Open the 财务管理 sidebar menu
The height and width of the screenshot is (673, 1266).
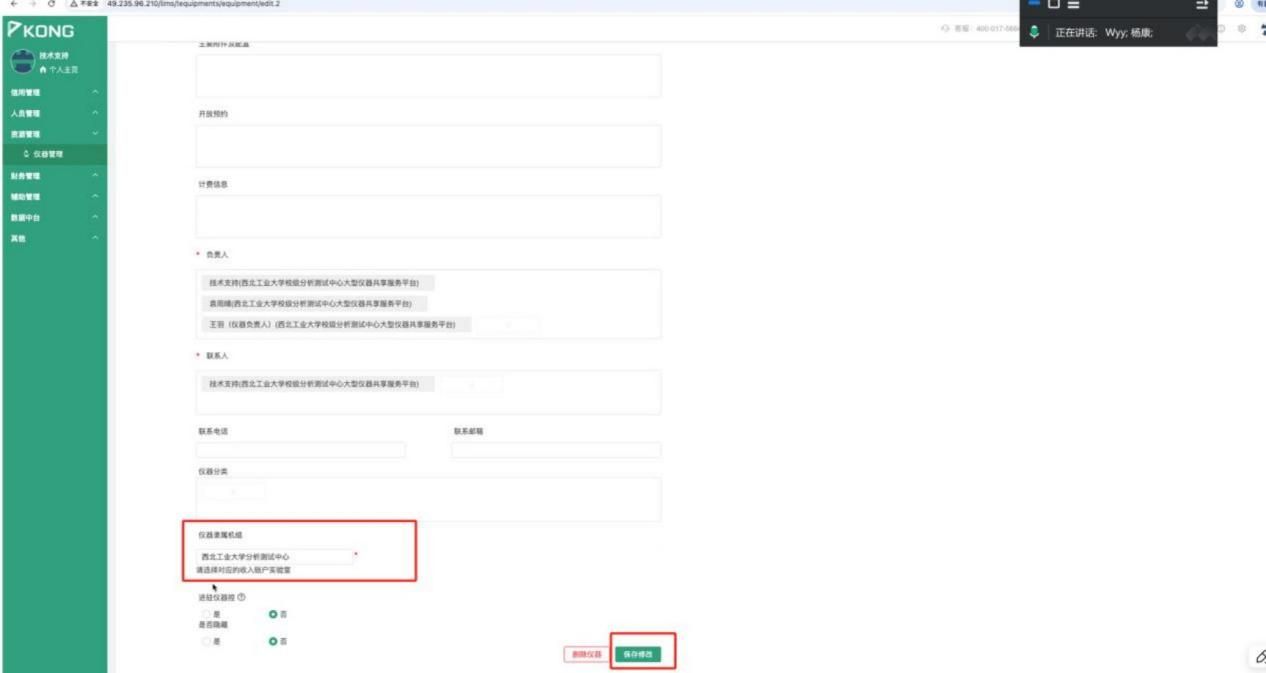[x=53, y=175]
